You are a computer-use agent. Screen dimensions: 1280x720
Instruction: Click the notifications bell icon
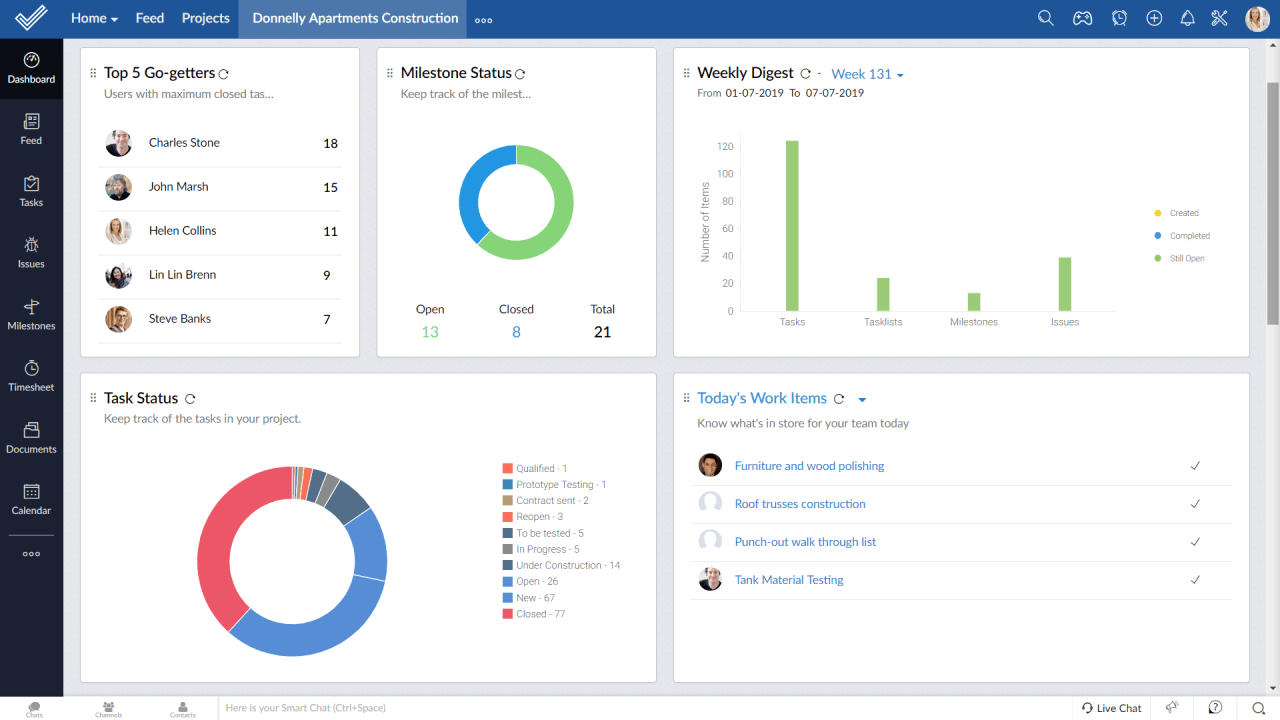point(1187,17)
